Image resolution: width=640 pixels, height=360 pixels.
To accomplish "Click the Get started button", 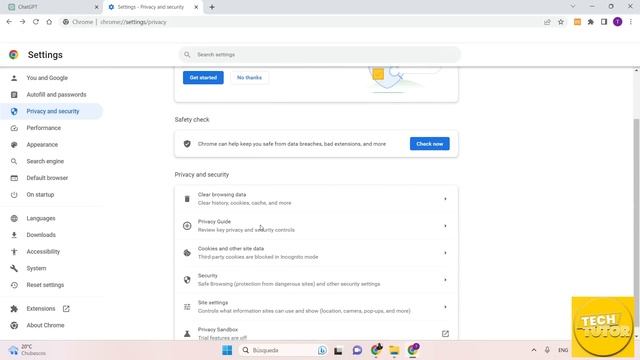I will [203, 78].
